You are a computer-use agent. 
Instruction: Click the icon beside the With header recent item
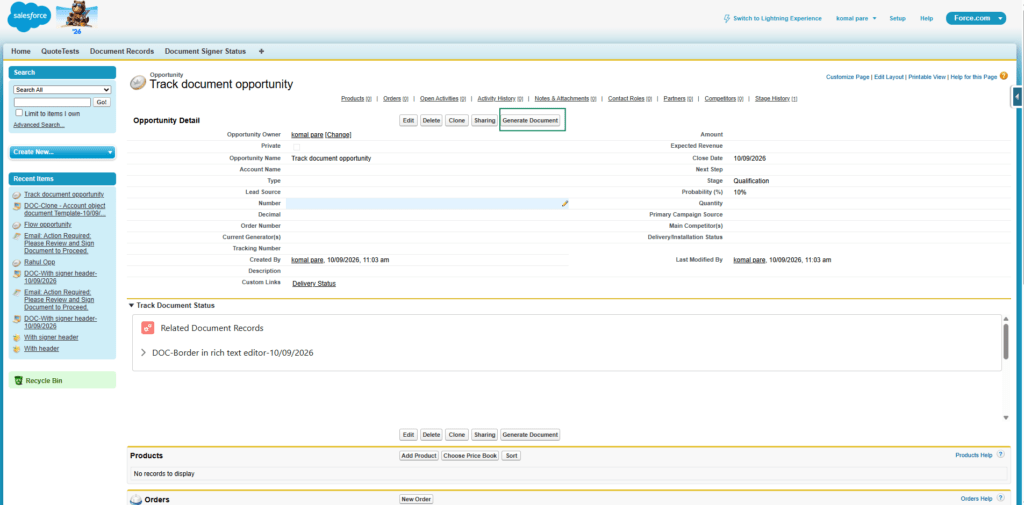pos(17,349)
